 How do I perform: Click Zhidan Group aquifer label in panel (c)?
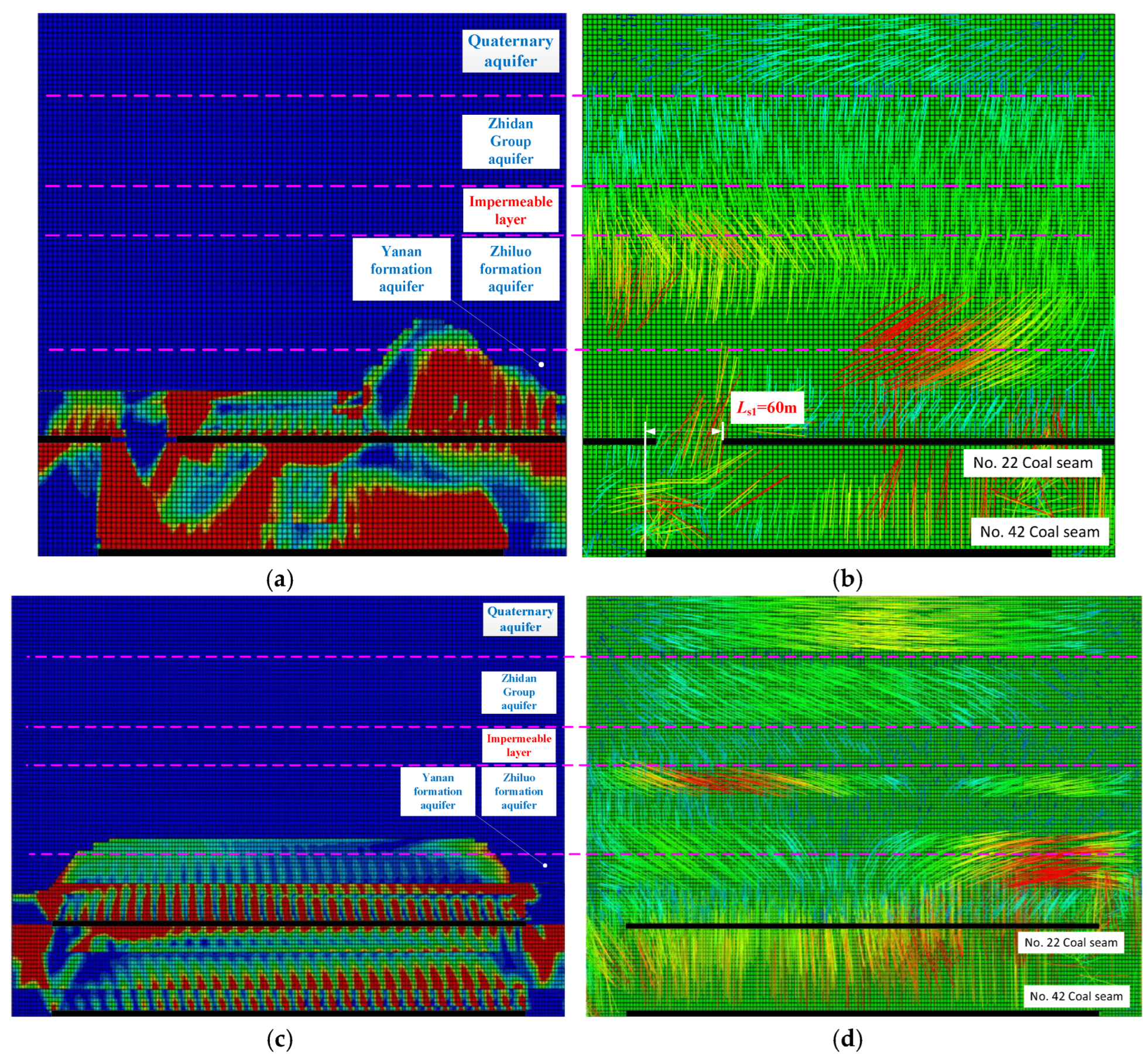[518, 691]
